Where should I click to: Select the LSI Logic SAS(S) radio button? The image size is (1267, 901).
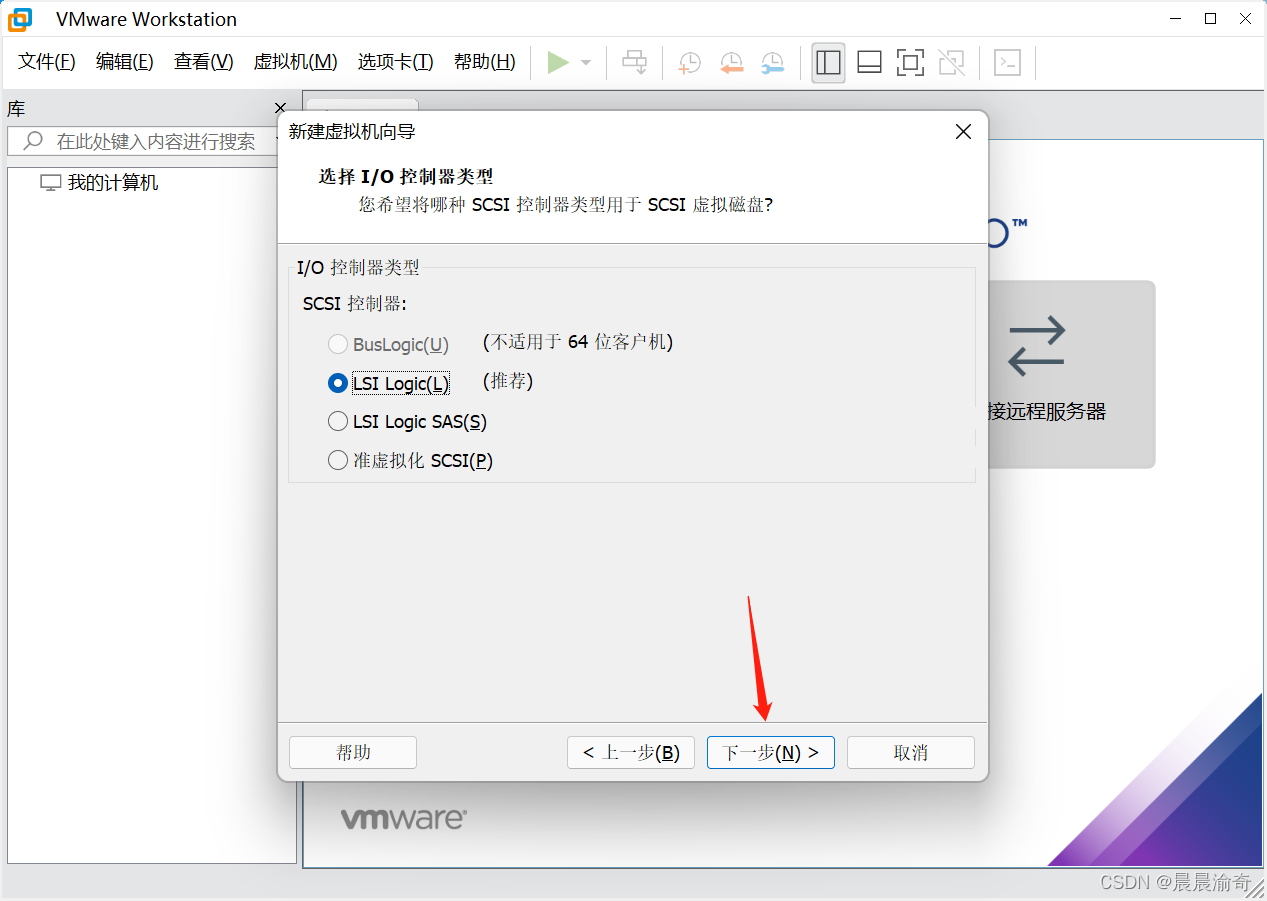click(x=338, y=422)
